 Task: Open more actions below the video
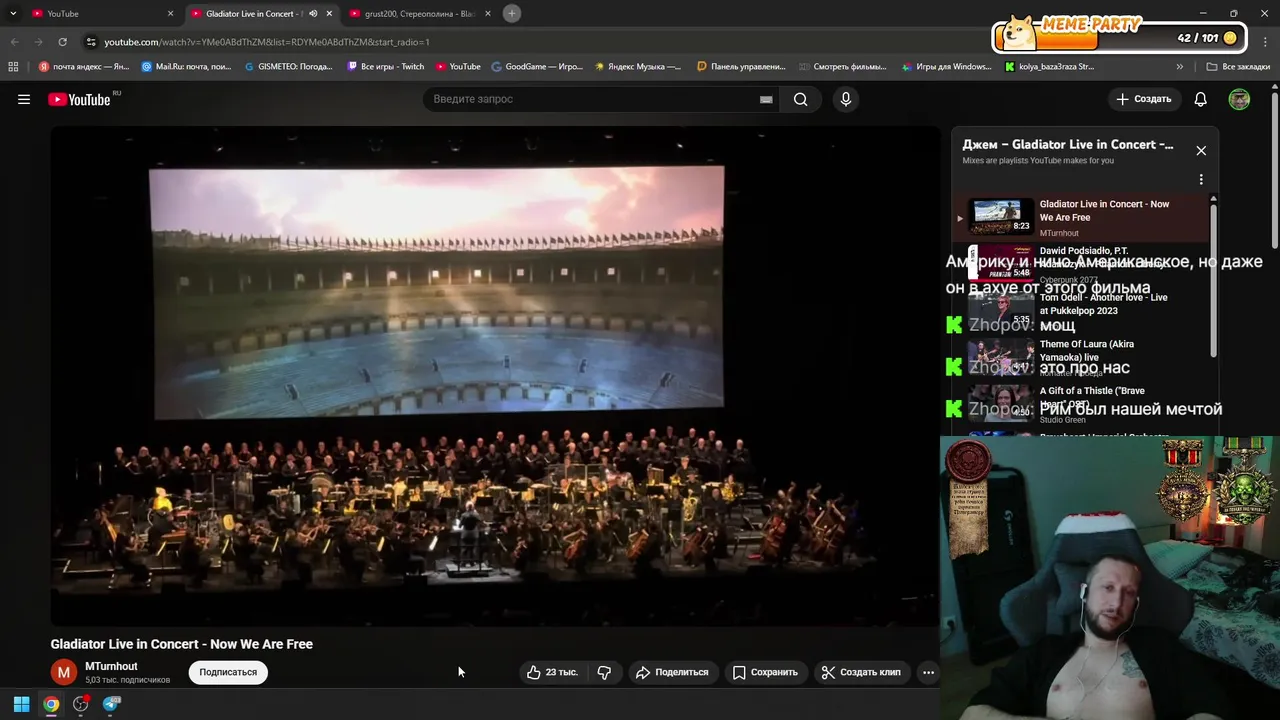pyautogui.click(x=928, y=672)
